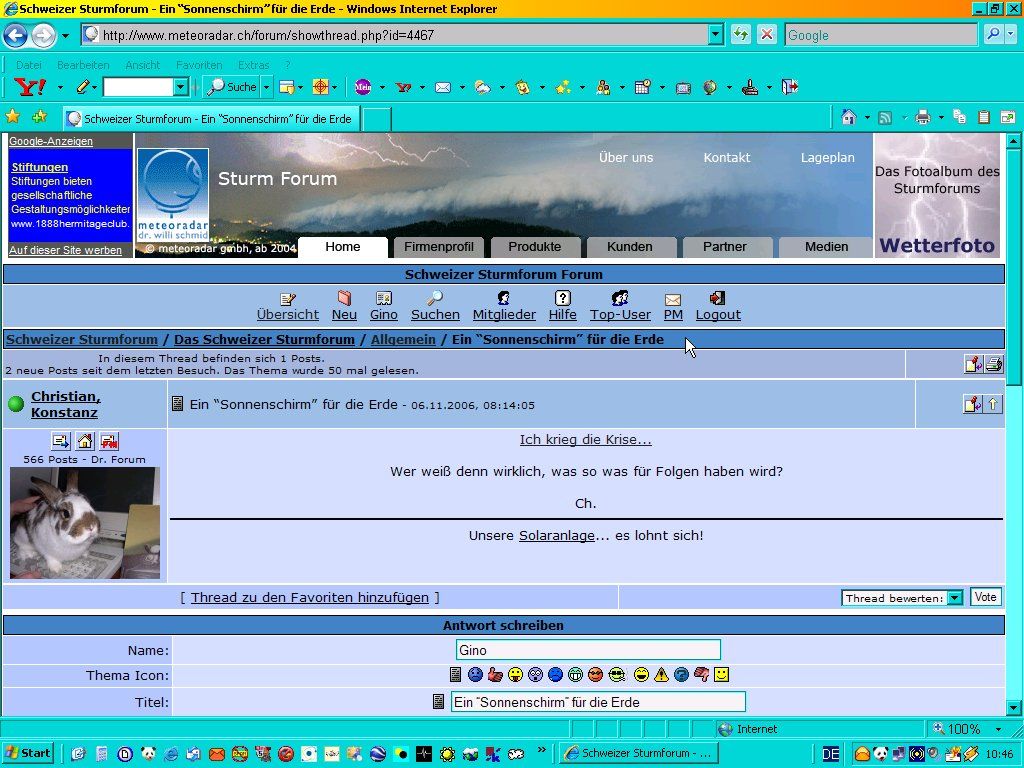This screenshot has height=768, width=1024.
Task: Click "Thread zu den Favoriten hinzufügen" link
Action: (x=309, y=598)
